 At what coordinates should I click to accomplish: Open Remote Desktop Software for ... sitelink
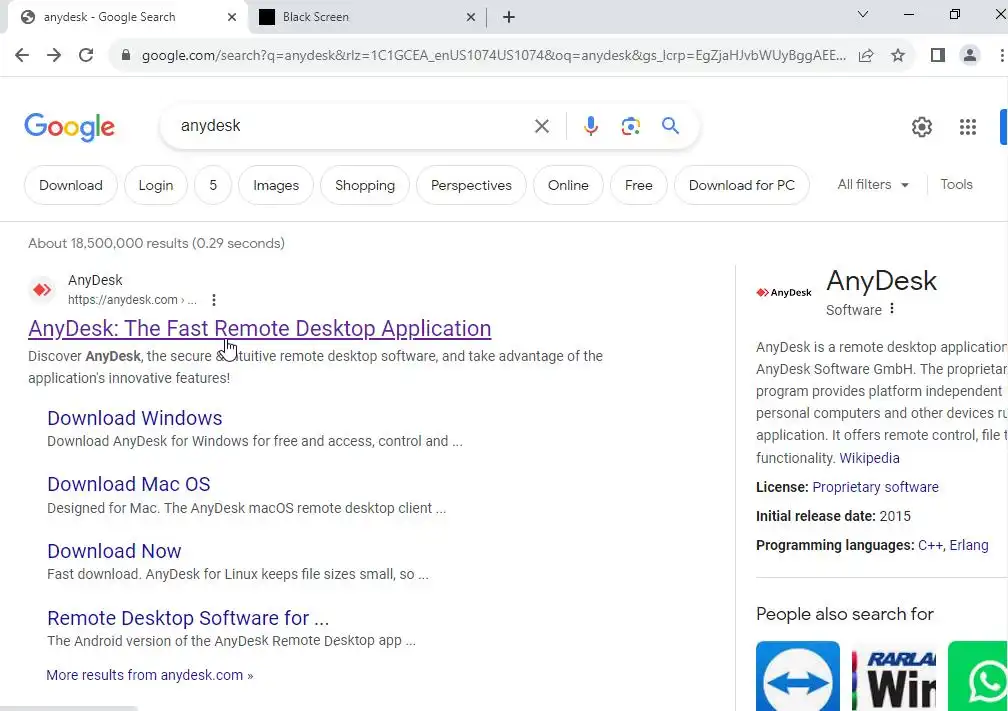188,618
